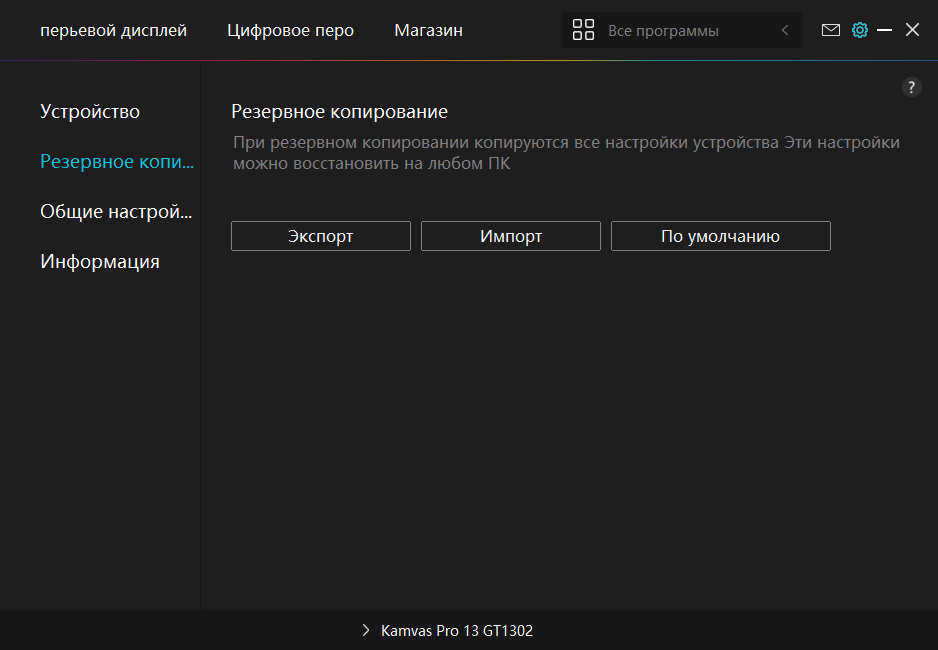
Task: Open the перьевой дисплей tab
Action: [x=113, y=31]
